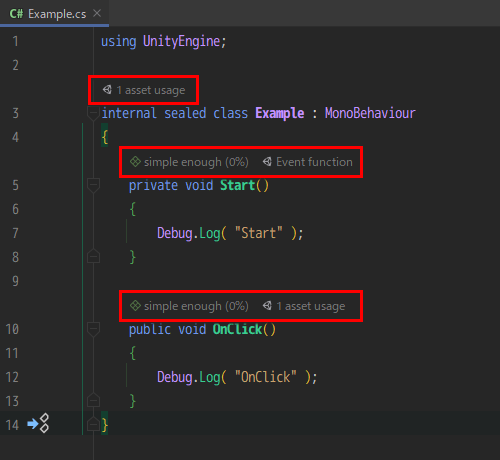Click the fold end marker on line 13
This screenshot has height=460, width=500.
tap(93, 400)
